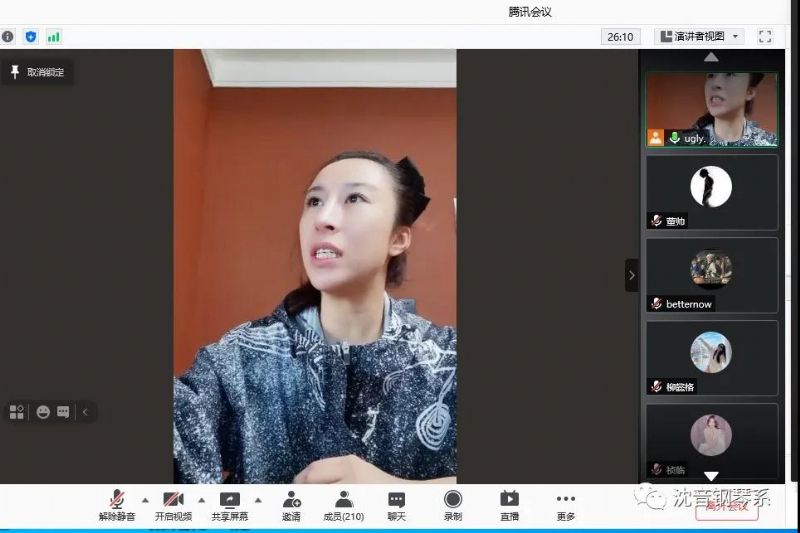Image resolution: width=800 pixels, height=533 pixels.
Task: Enter fullscreen mode using top-right icon
Action: coord(765,36)
